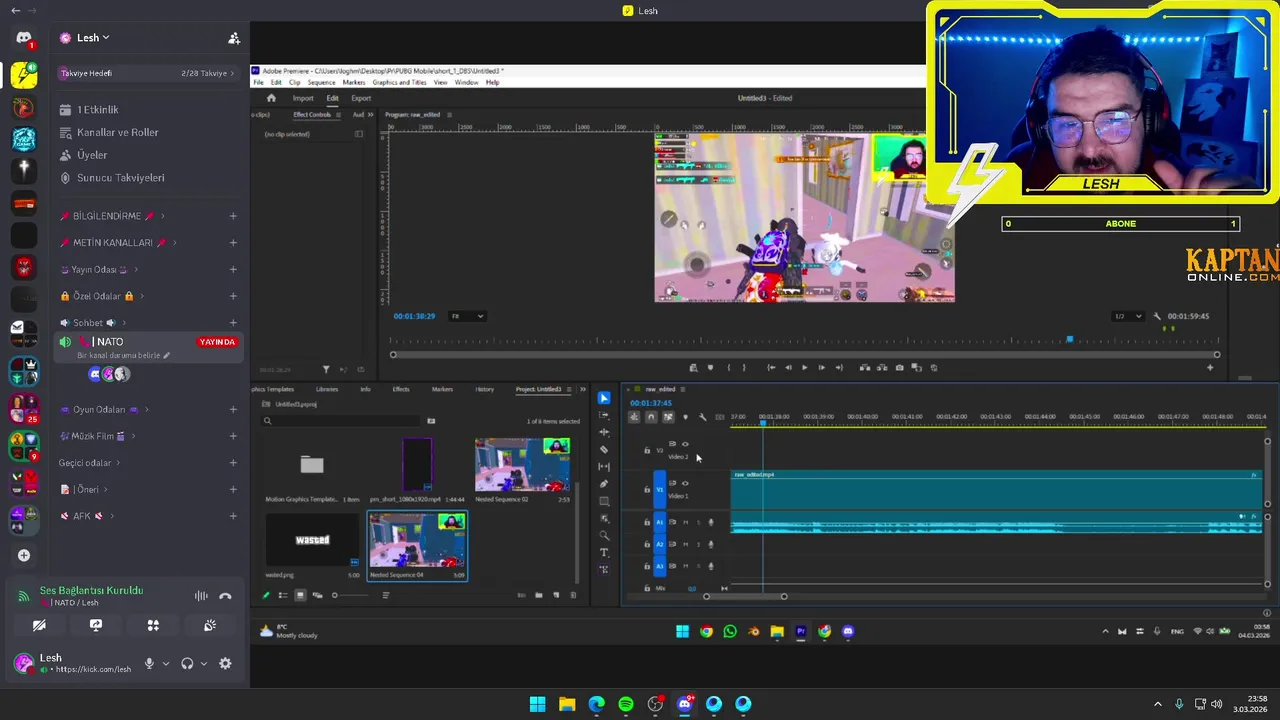Viewport: 1280px width, 720px height.
Task: Join NATO voice channel
Action: [x=147, y=342]
